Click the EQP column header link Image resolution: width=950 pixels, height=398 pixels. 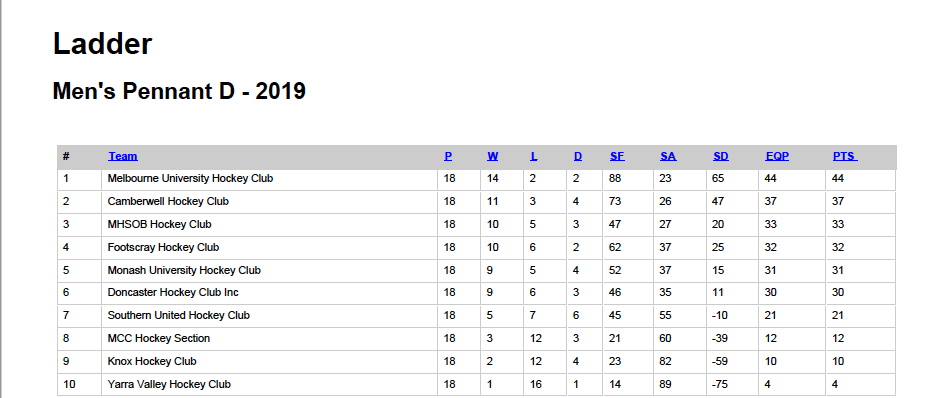pos(777,156)
